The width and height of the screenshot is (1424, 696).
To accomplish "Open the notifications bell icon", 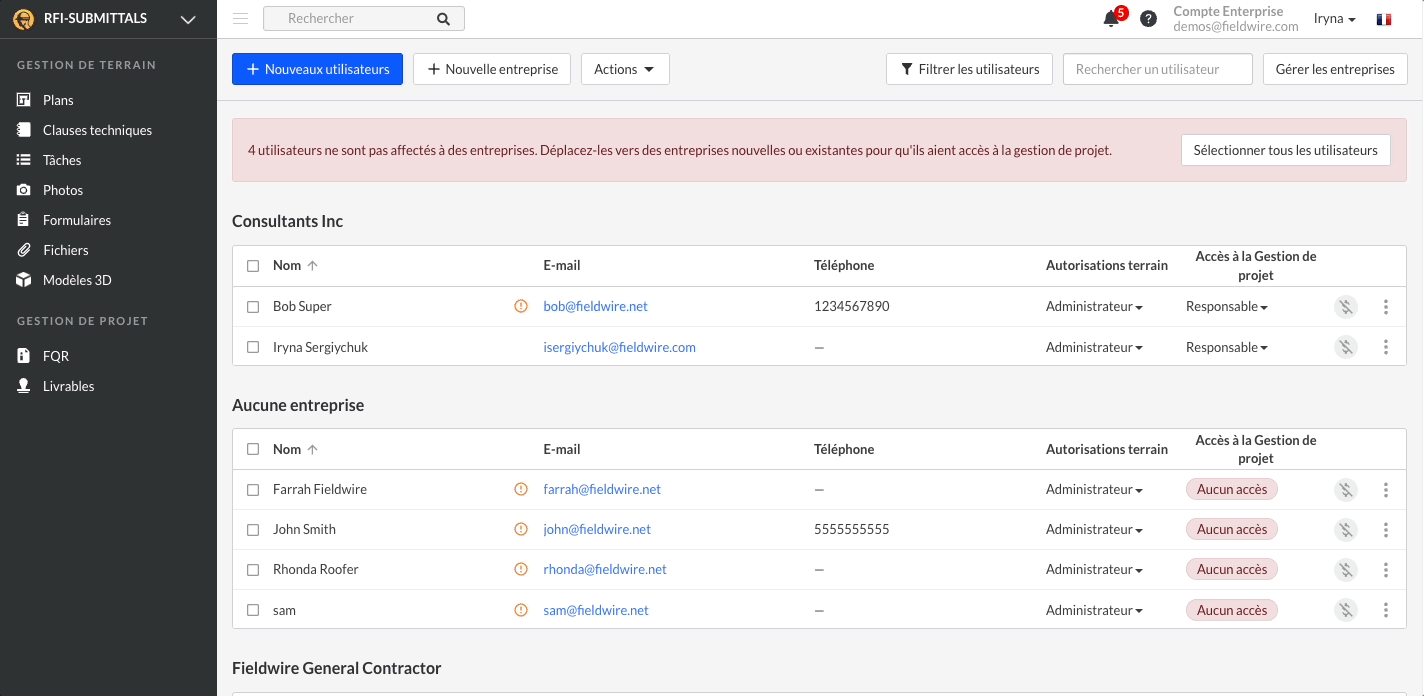I will pyautogui.click(x=1111, y=19).
